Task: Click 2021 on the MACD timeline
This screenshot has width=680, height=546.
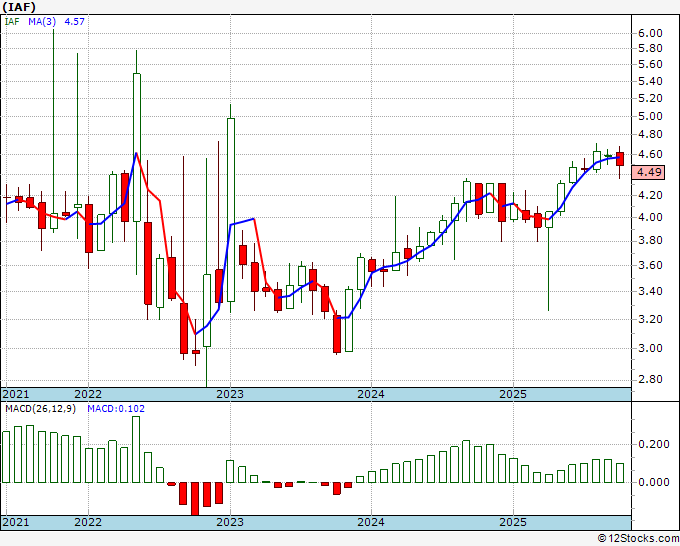Action: 16,522
